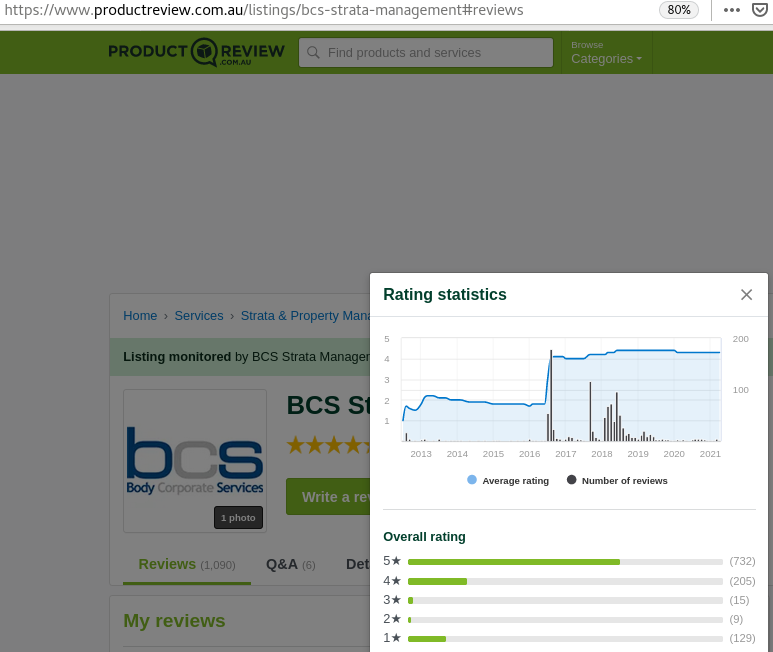Click the 1 photo badge
The height and width of the screenshot is (652, 773).
click(238, 517)
